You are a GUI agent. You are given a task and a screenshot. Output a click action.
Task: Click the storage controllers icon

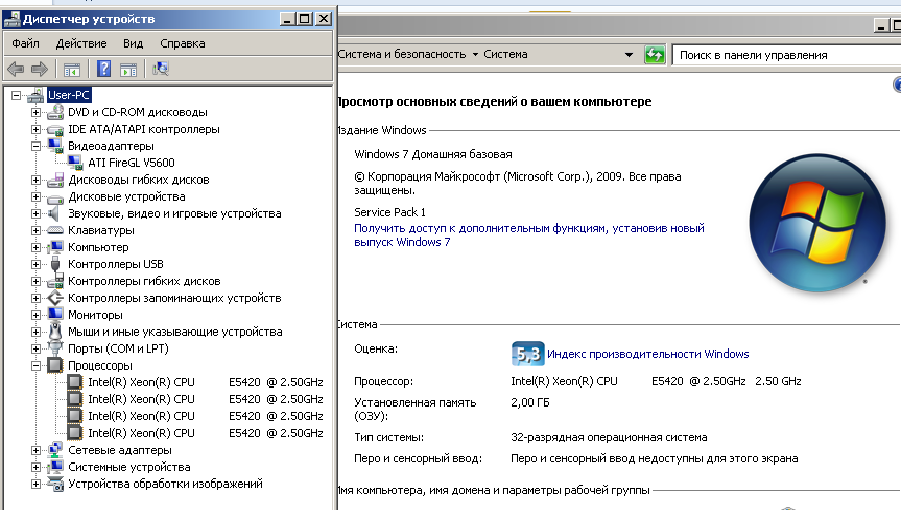point(55,298)
